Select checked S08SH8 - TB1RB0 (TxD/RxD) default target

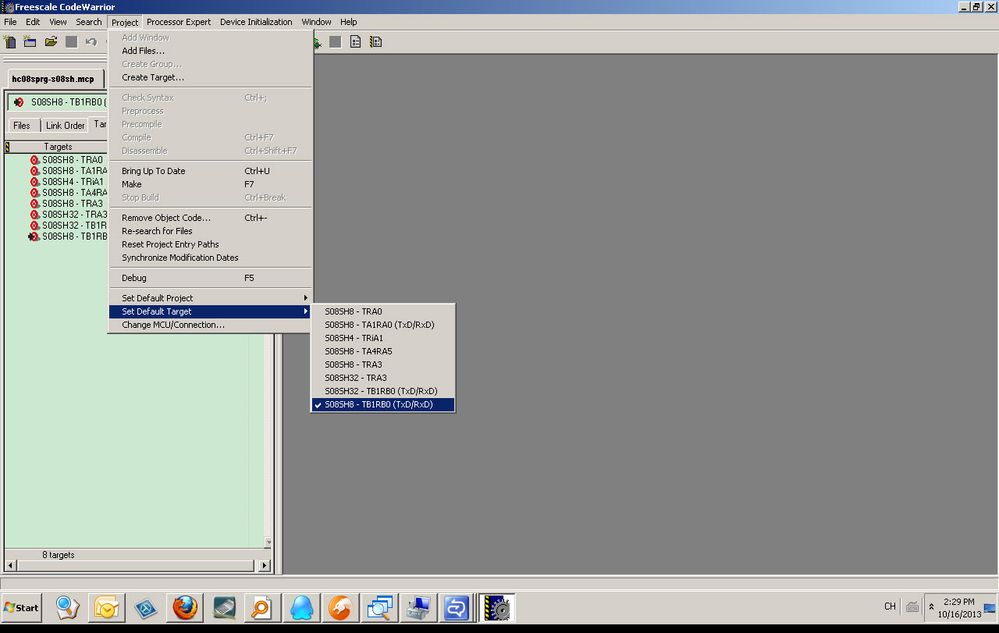383,404
